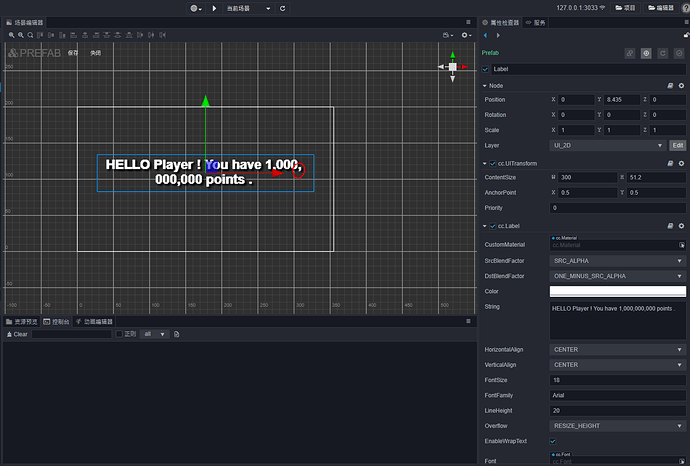Open the SrcBlendFactor SRC_ALPHA dropdown
The height and width of the screenshot is (466, 690).
[617, 261]
